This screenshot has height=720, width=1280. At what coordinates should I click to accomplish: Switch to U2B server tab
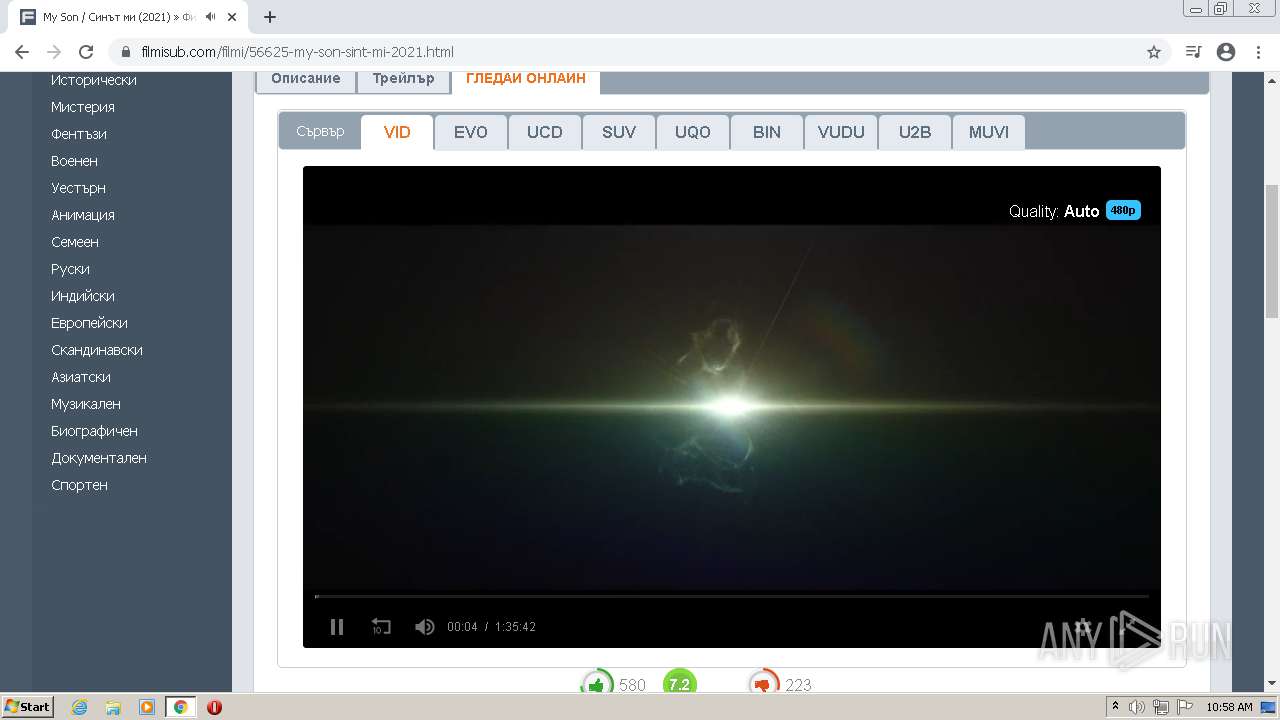pyautogui.click(x=915, y=132)
